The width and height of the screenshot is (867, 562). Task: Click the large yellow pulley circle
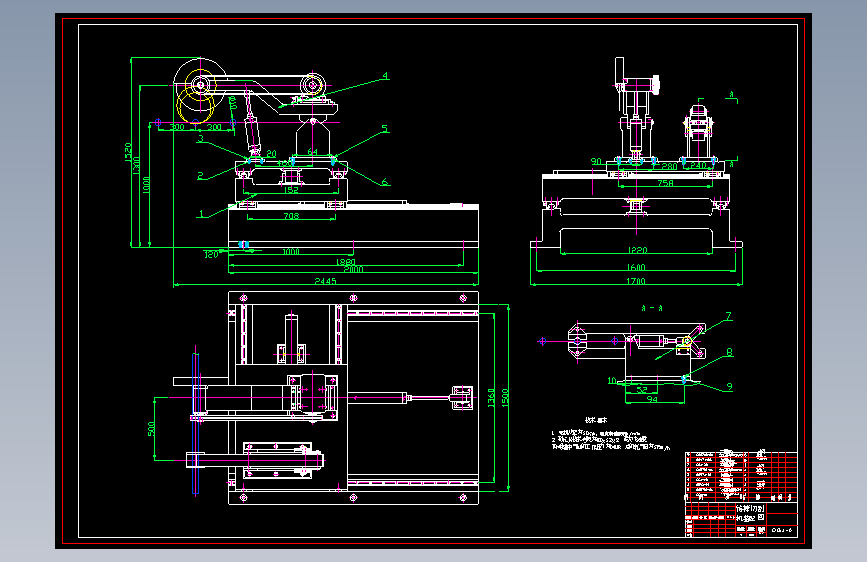[x=196, y=103]
